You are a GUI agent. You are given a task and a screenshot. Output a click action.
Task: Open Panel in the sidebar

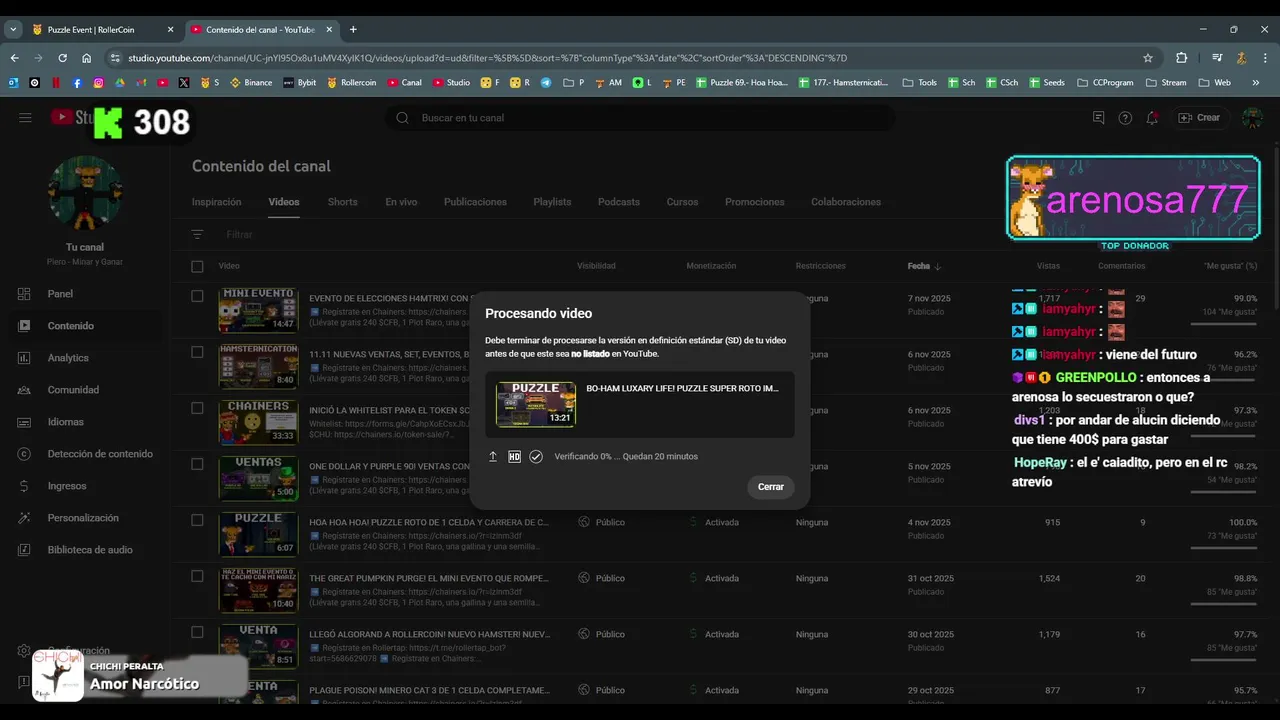(85, 294)
